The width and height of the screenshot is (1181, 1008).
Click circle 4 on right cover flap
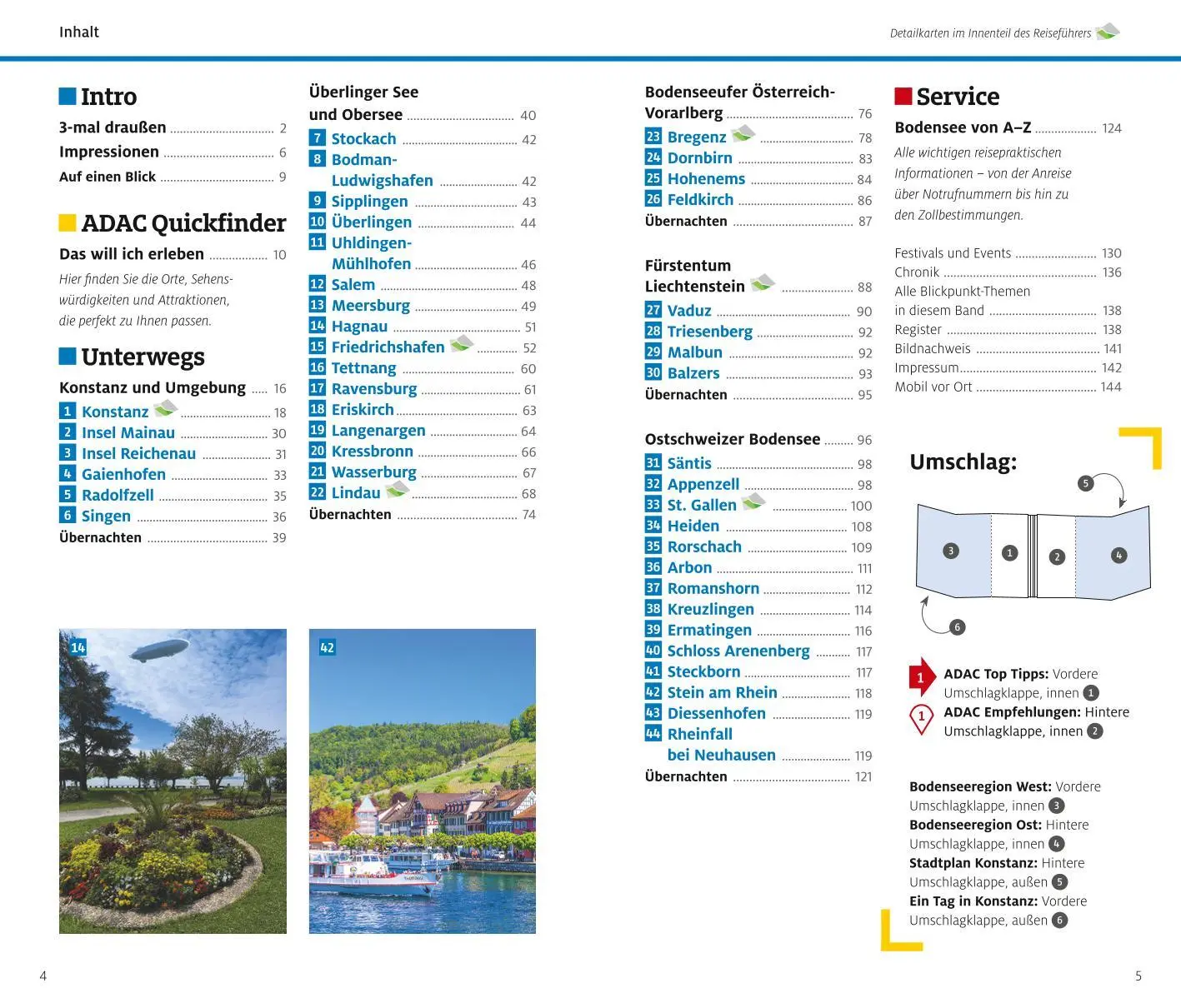coord(1118,555)
